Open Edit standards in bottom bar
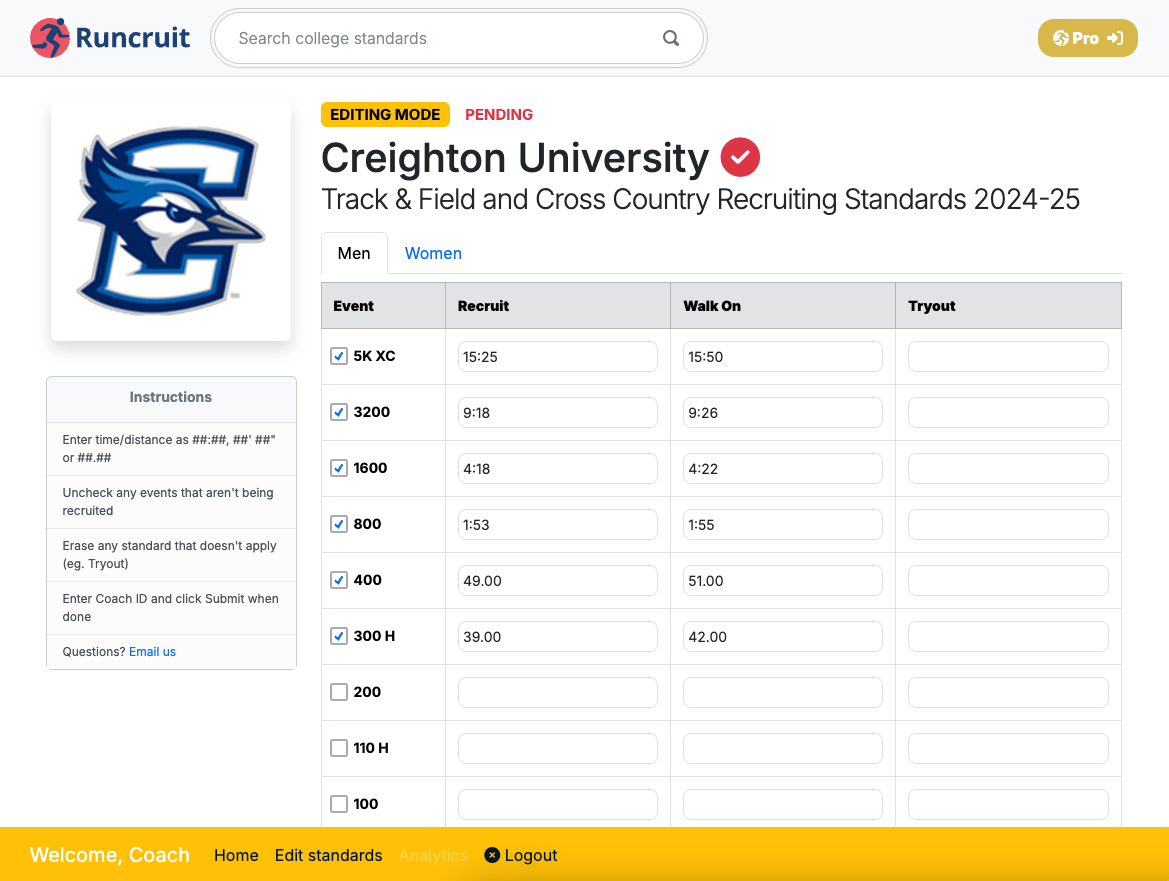The image size is (1169, 881). click(329, 855)
